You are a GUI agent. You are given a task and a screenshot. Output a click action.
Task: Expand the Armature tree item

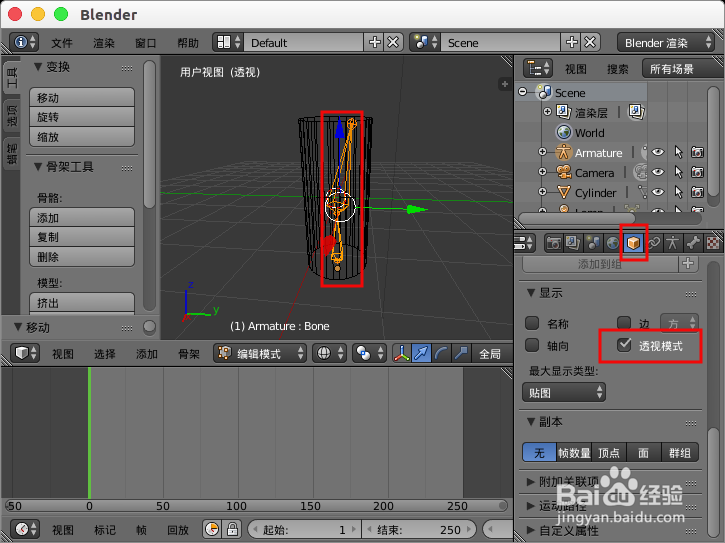point(542,152)
